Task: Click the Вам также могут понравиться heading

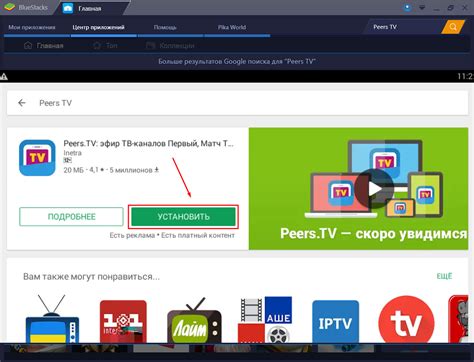Action: pyautogui.click(x=91, y=277)
